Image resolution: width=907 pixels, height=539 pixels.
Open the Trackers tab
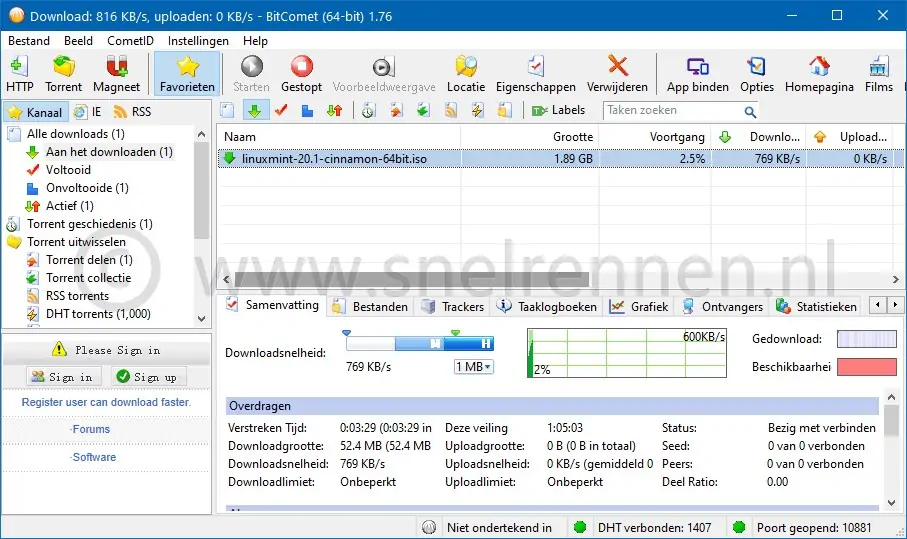pyautogui.click(x=453, y=307)
